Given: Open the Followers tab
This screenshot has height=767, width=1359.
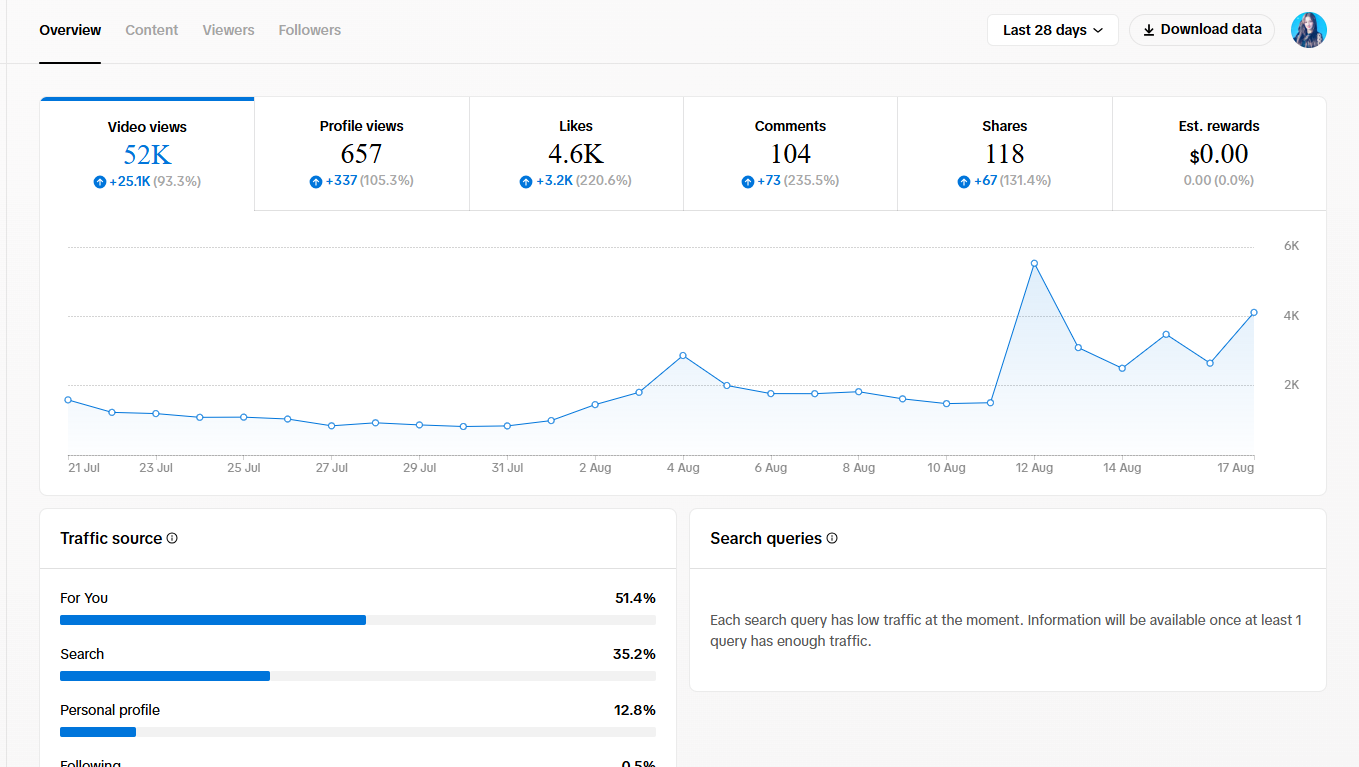Looking at the screenshot, I should tap(310, 30).
